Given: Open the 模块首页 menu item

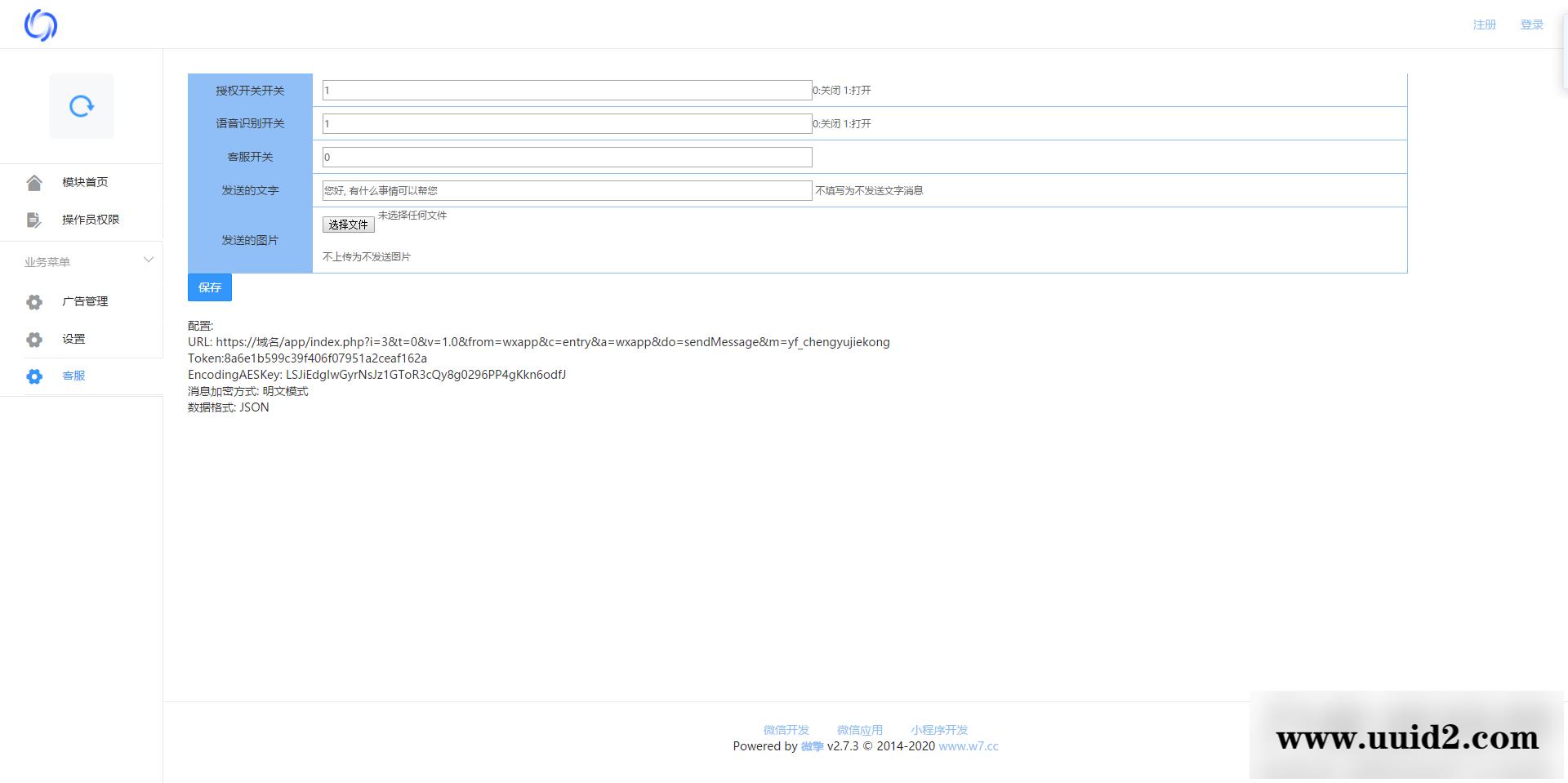Looking at the screenshot, I should (x=85, y=182).
